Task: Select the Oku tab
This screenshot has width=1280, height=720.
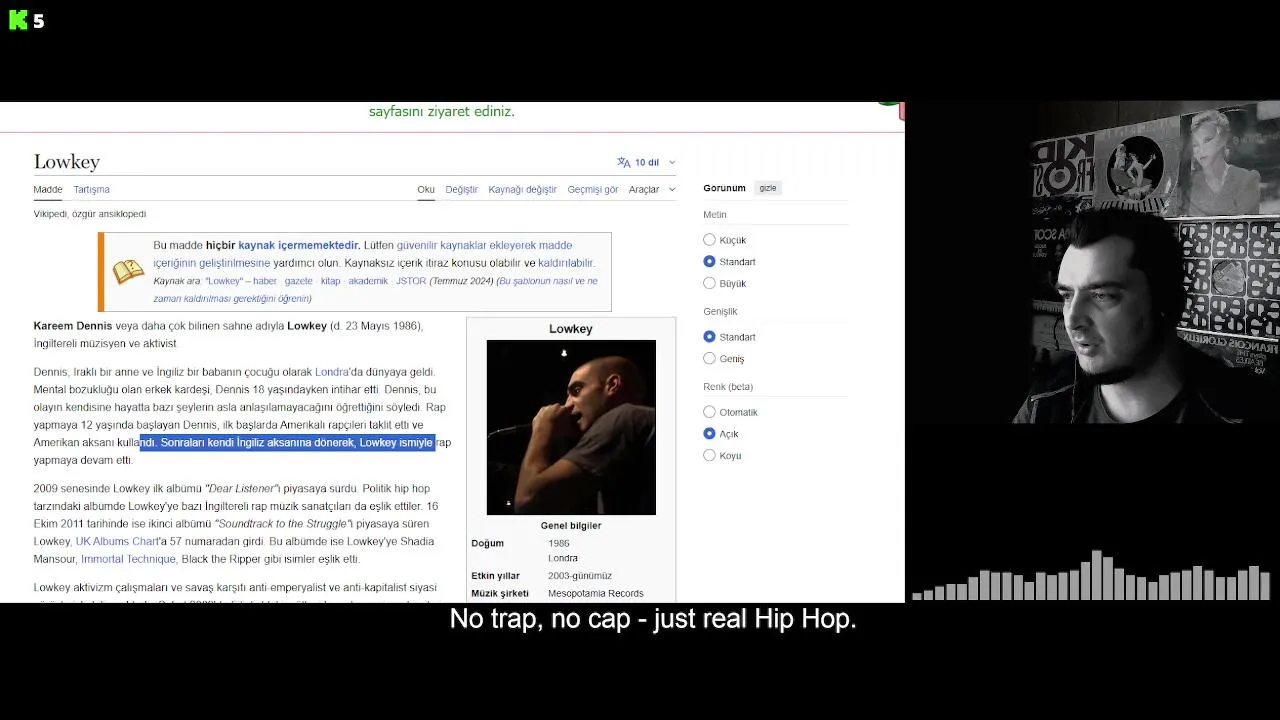Action: click(426, 189)
